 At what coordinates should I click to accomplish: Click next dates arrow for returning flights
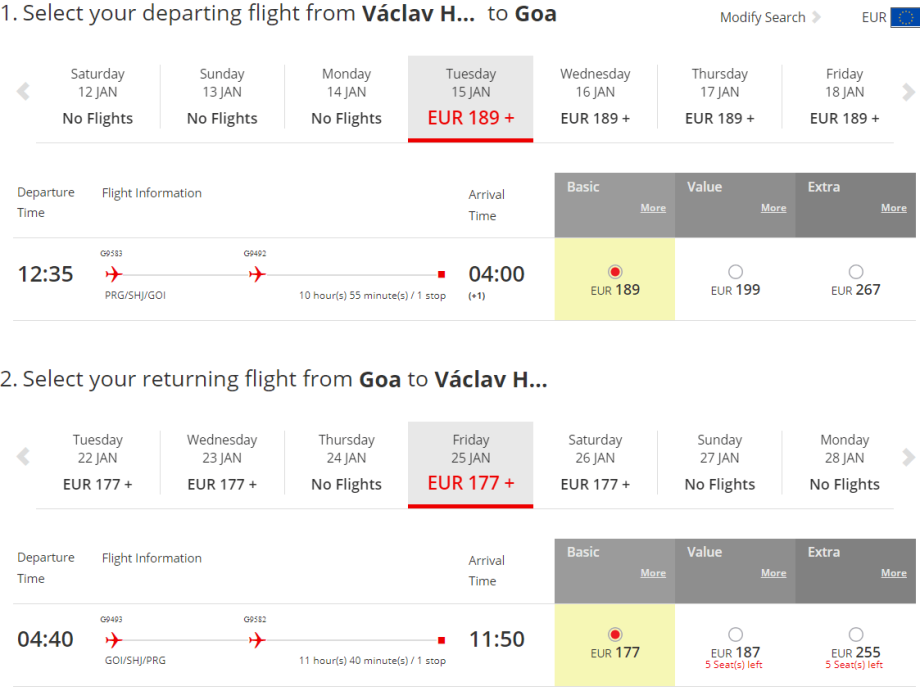tap(908, 458)
